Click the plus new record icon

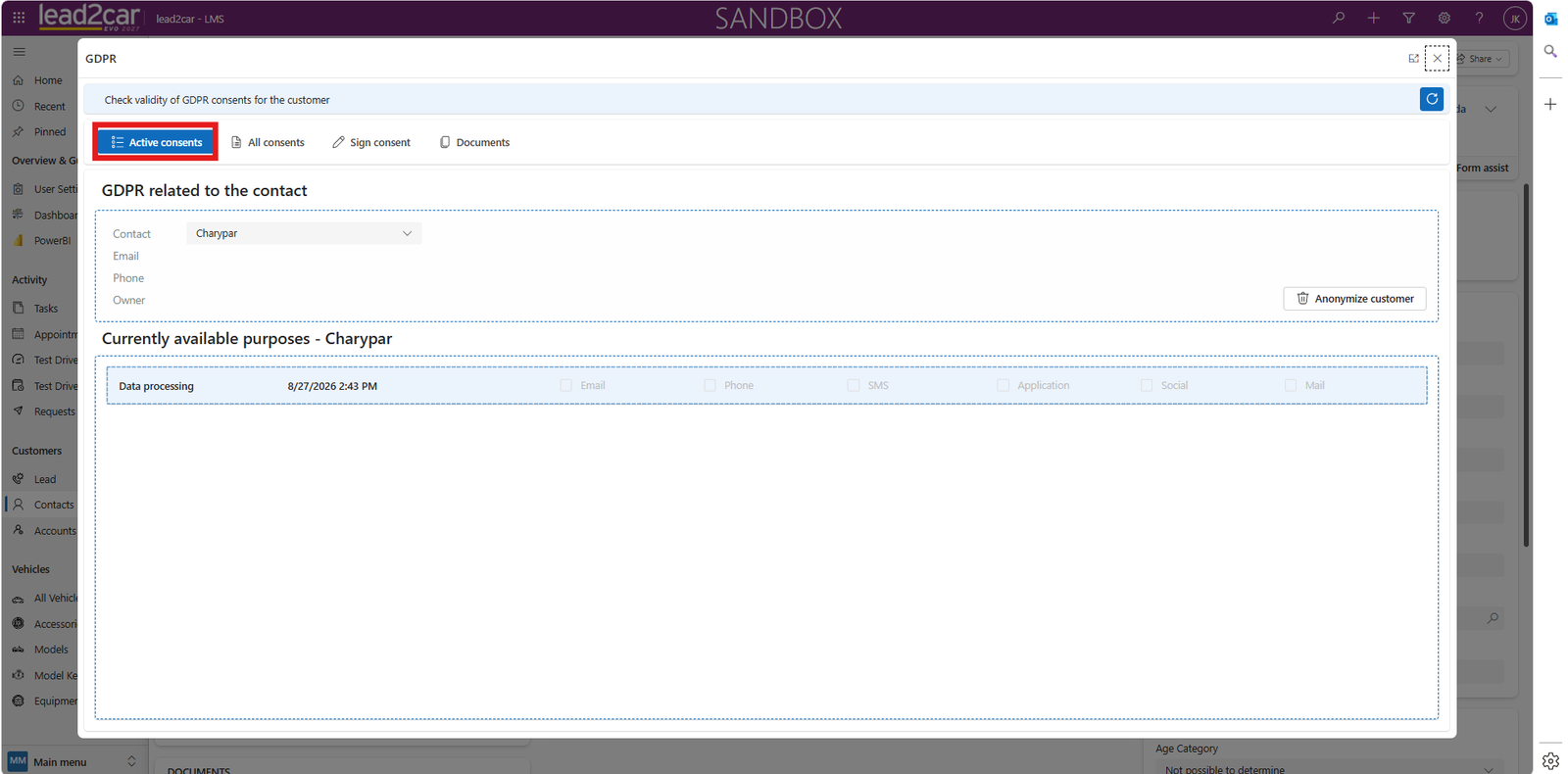click(1373, 18)
